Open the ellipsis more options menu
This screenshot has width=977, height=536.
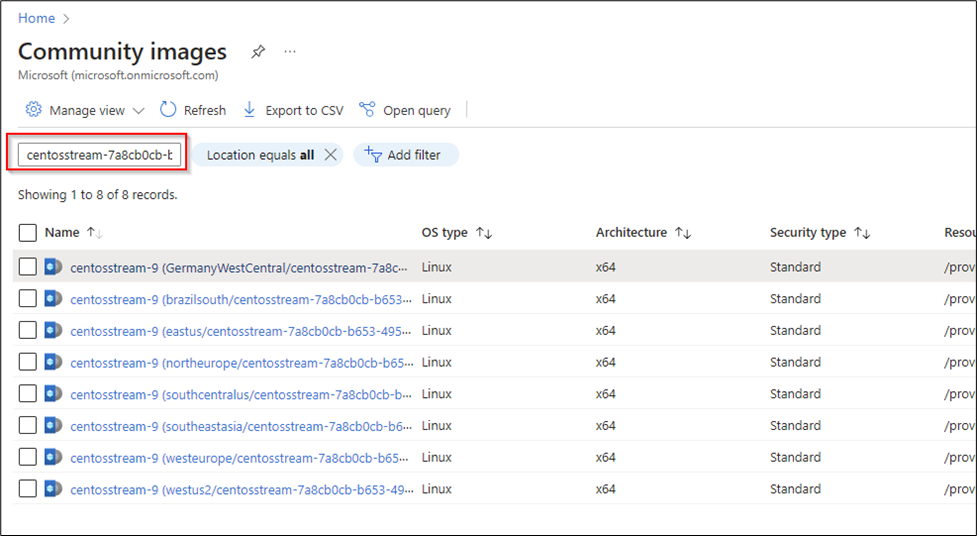pos(290,52)
